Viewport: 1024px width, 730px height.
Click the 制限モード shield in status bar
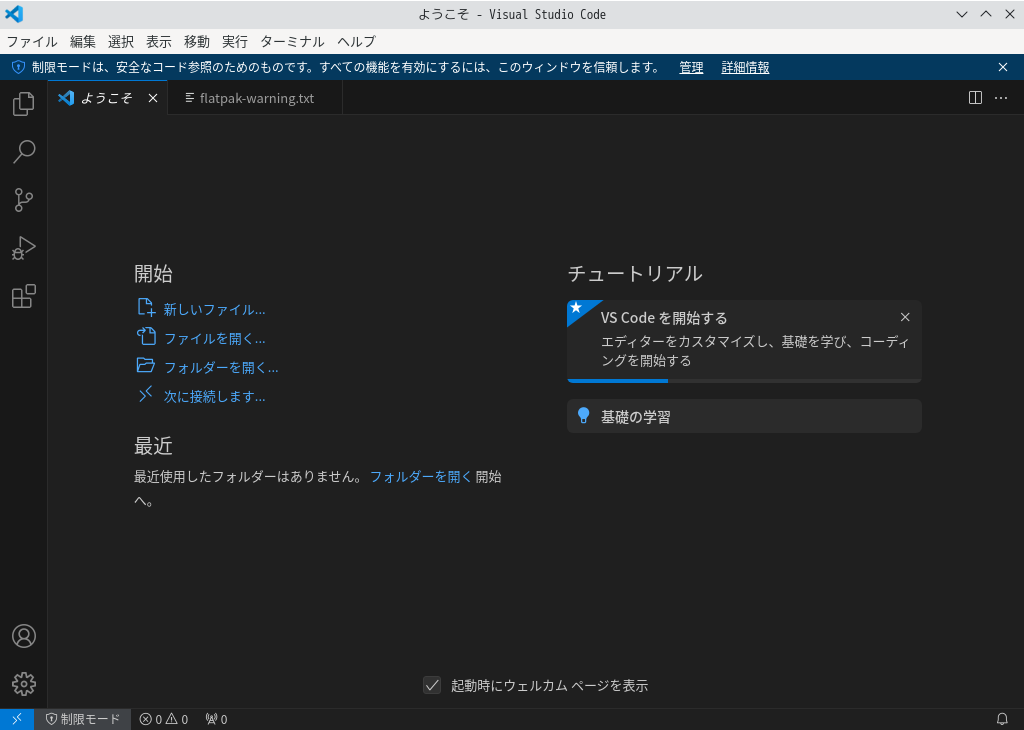tap(82, 719)
